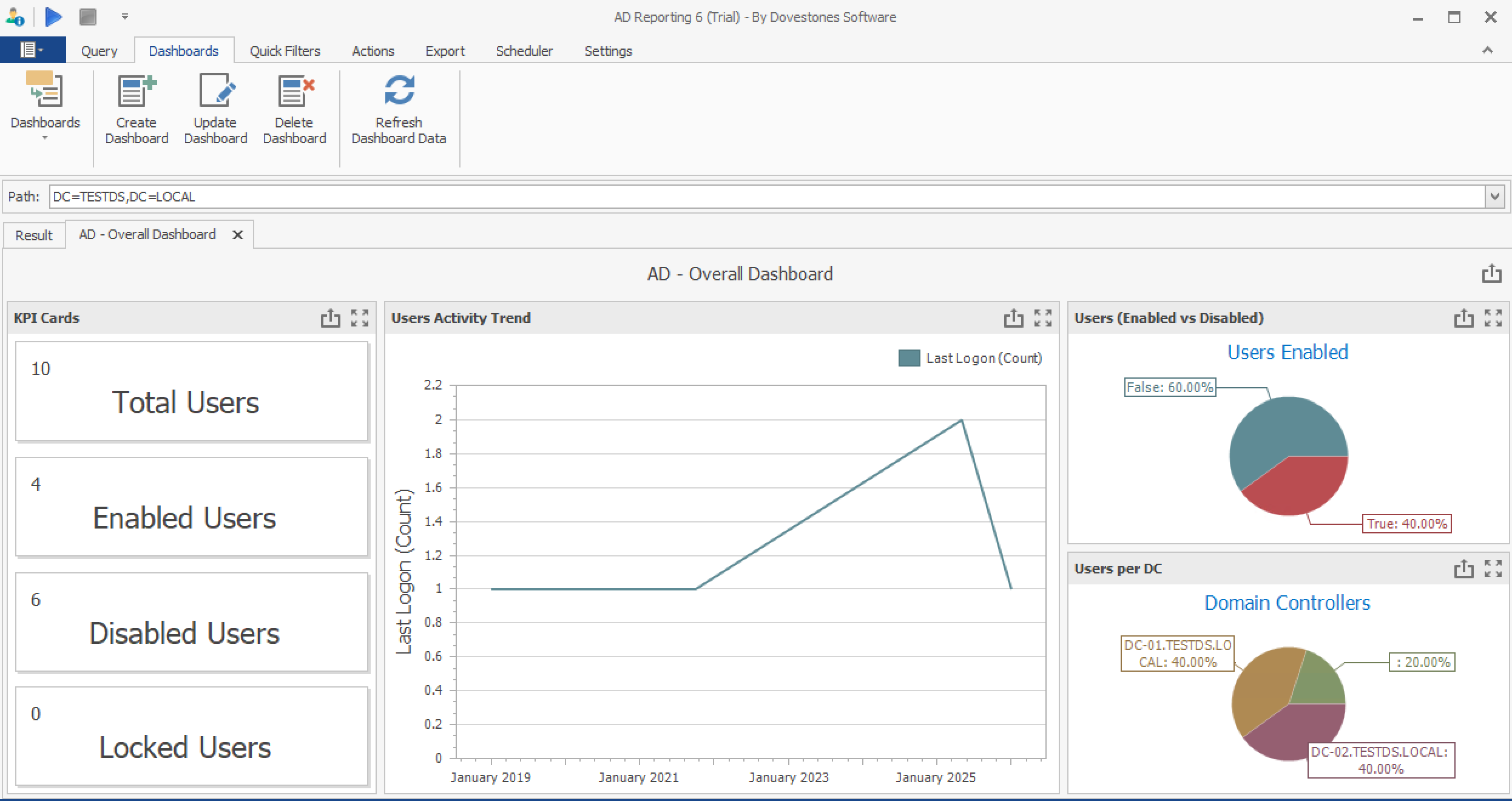
Task: Export the Users (Enabled vs Disabled) panel
Action: (x=1463, y=318)
